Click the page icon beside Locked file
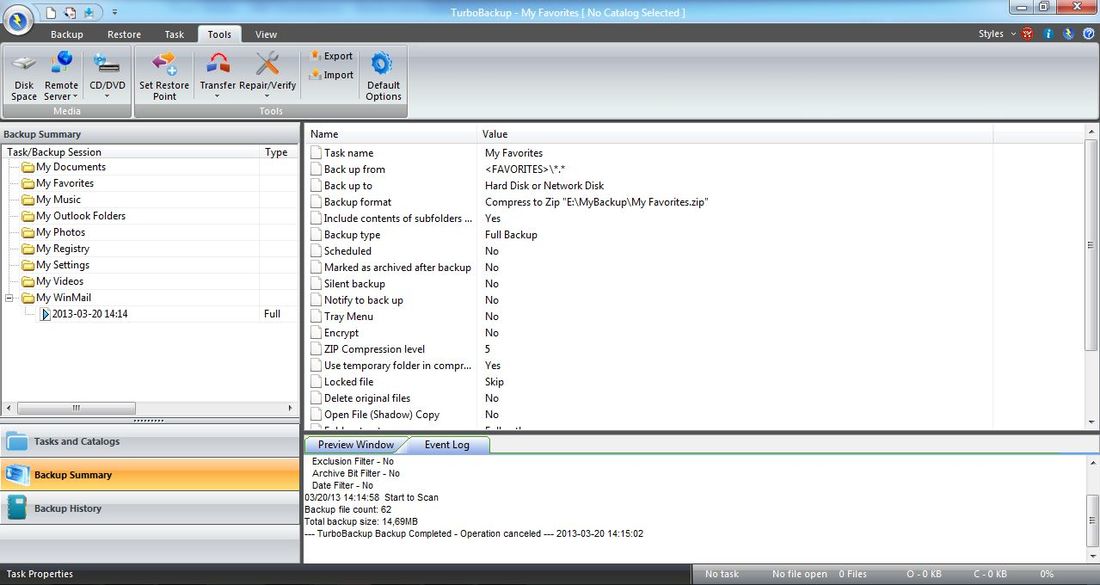The image size is (1100, 585). 316,382
